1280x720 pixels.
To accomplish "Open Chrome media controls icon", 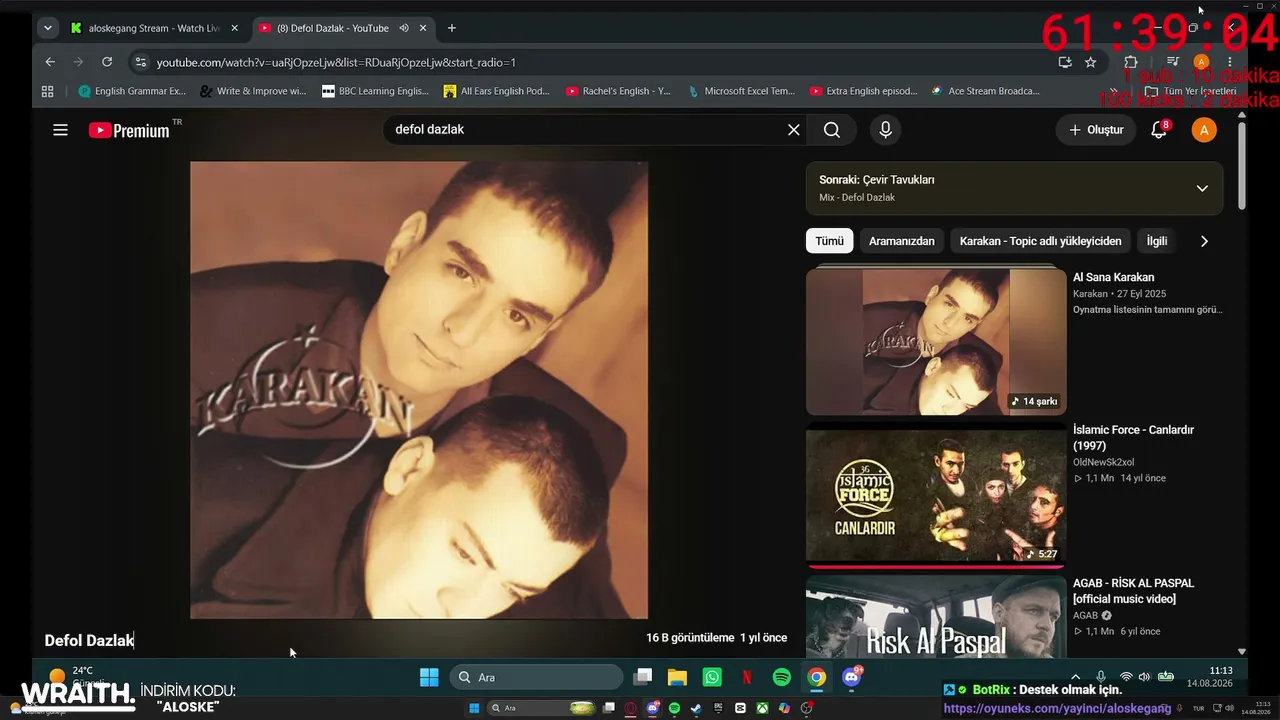I will [1173, 62].
